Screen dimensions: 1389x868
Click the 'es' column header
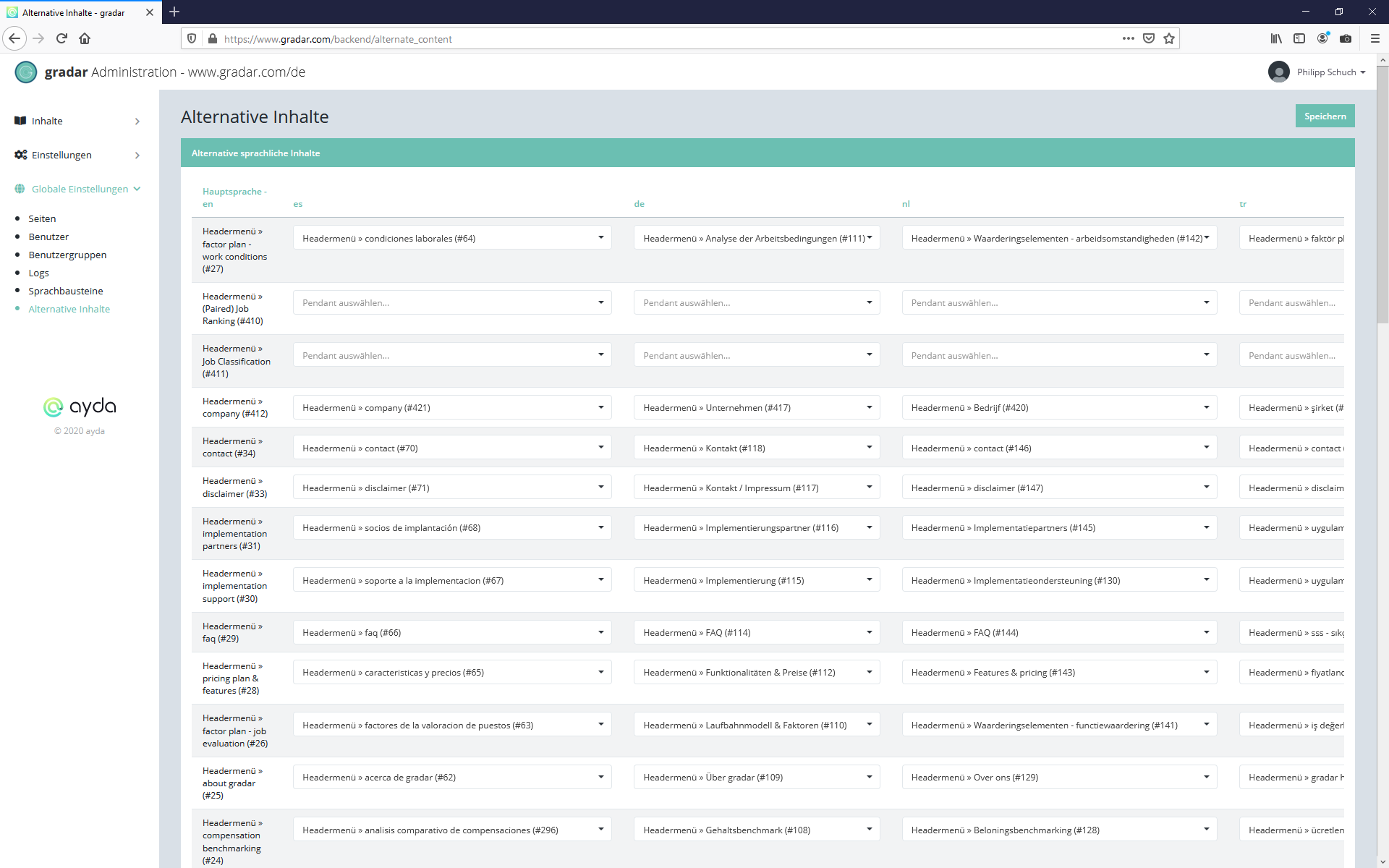point(298,204)
